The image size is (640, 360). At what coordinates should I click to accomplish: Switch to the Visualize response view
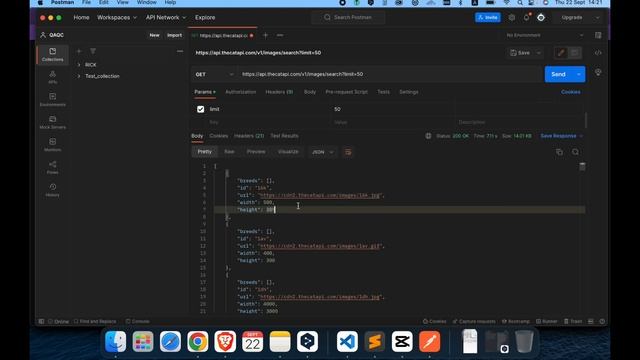coord(288,152)
